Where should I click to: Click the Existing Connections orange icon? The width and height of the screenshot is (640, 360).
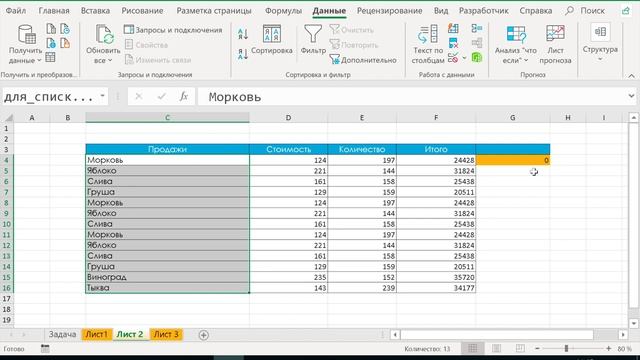(x=65, y=43)
